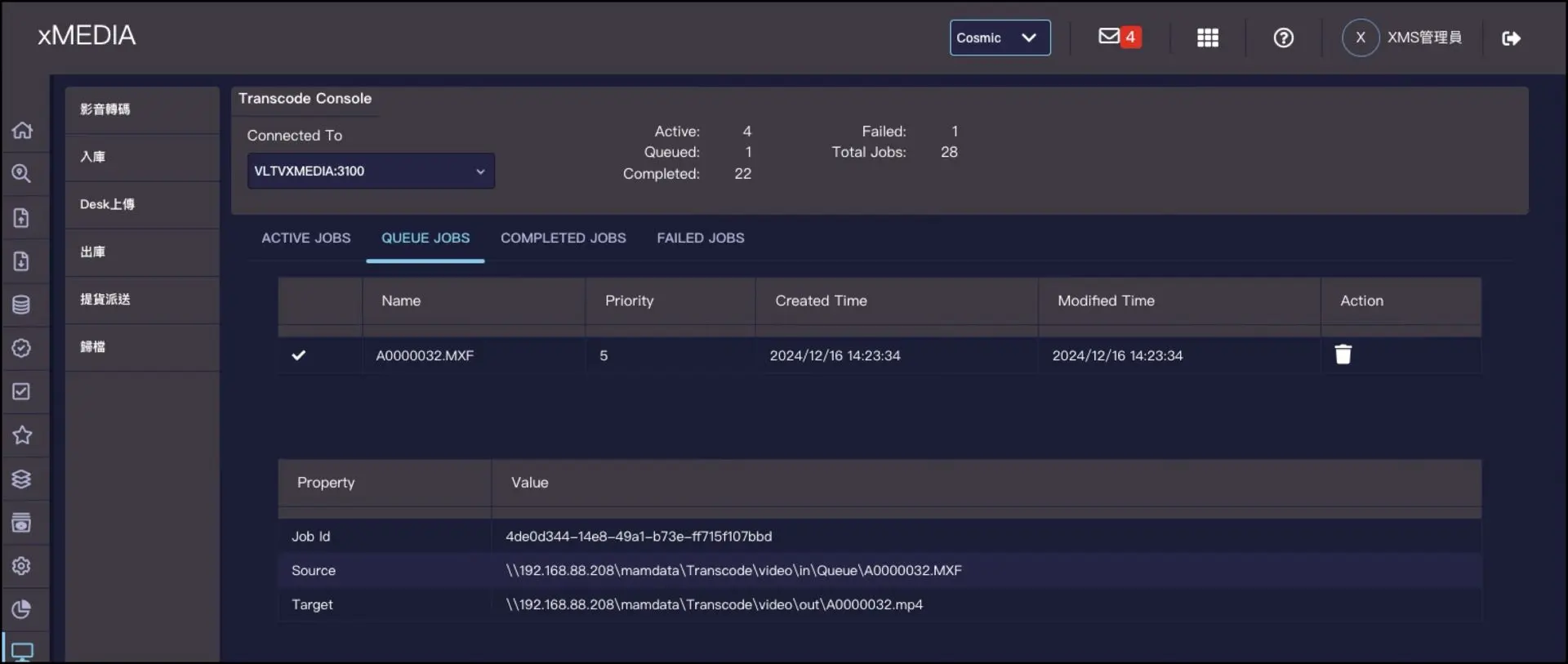Open the VLTVXMEDIA:3100 connection dropdown
Screen dimensions: 1568x664
click(x=371, y=172)
